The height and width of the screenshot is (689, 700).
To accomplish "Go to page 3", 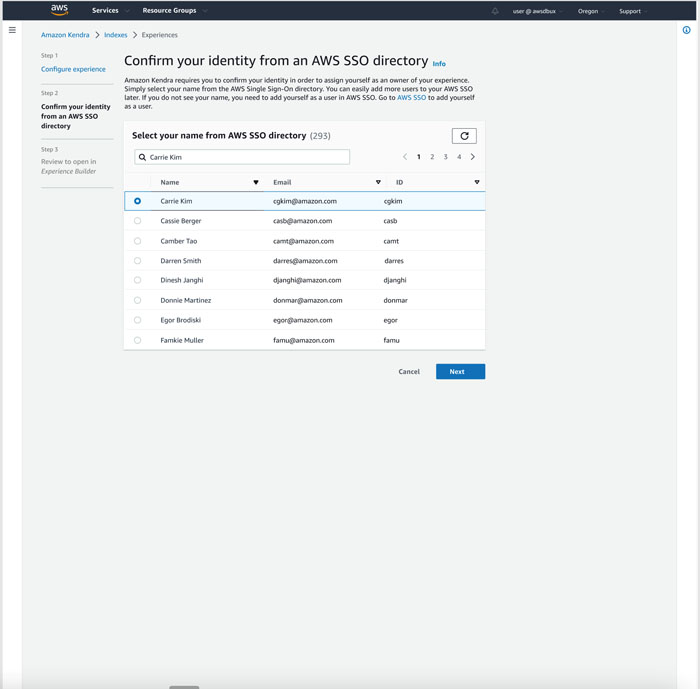I will 446,157.
